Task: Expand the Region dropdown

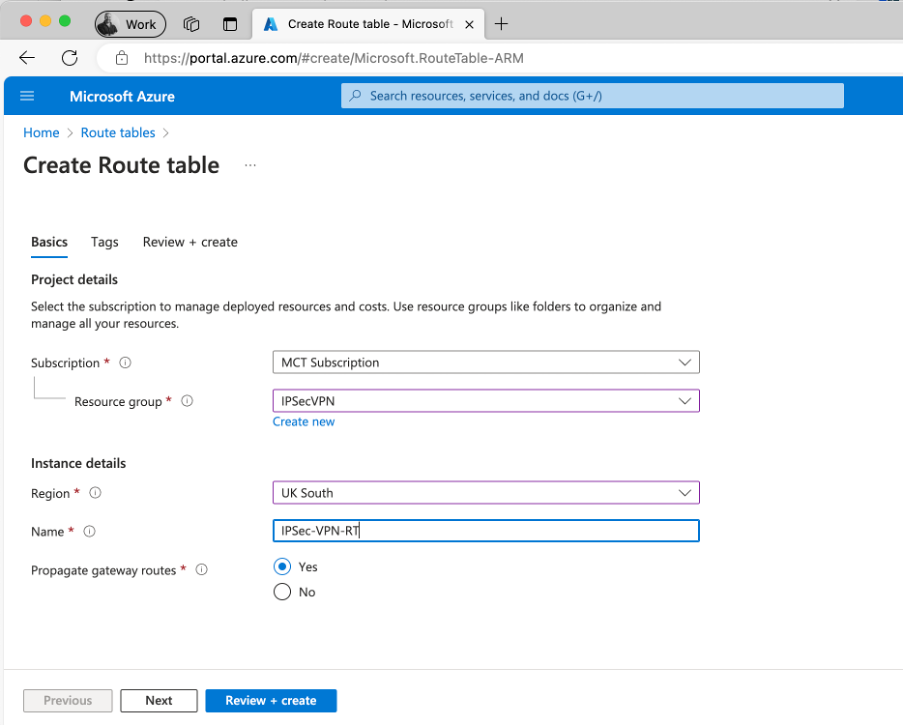Action: coord(485,493)
